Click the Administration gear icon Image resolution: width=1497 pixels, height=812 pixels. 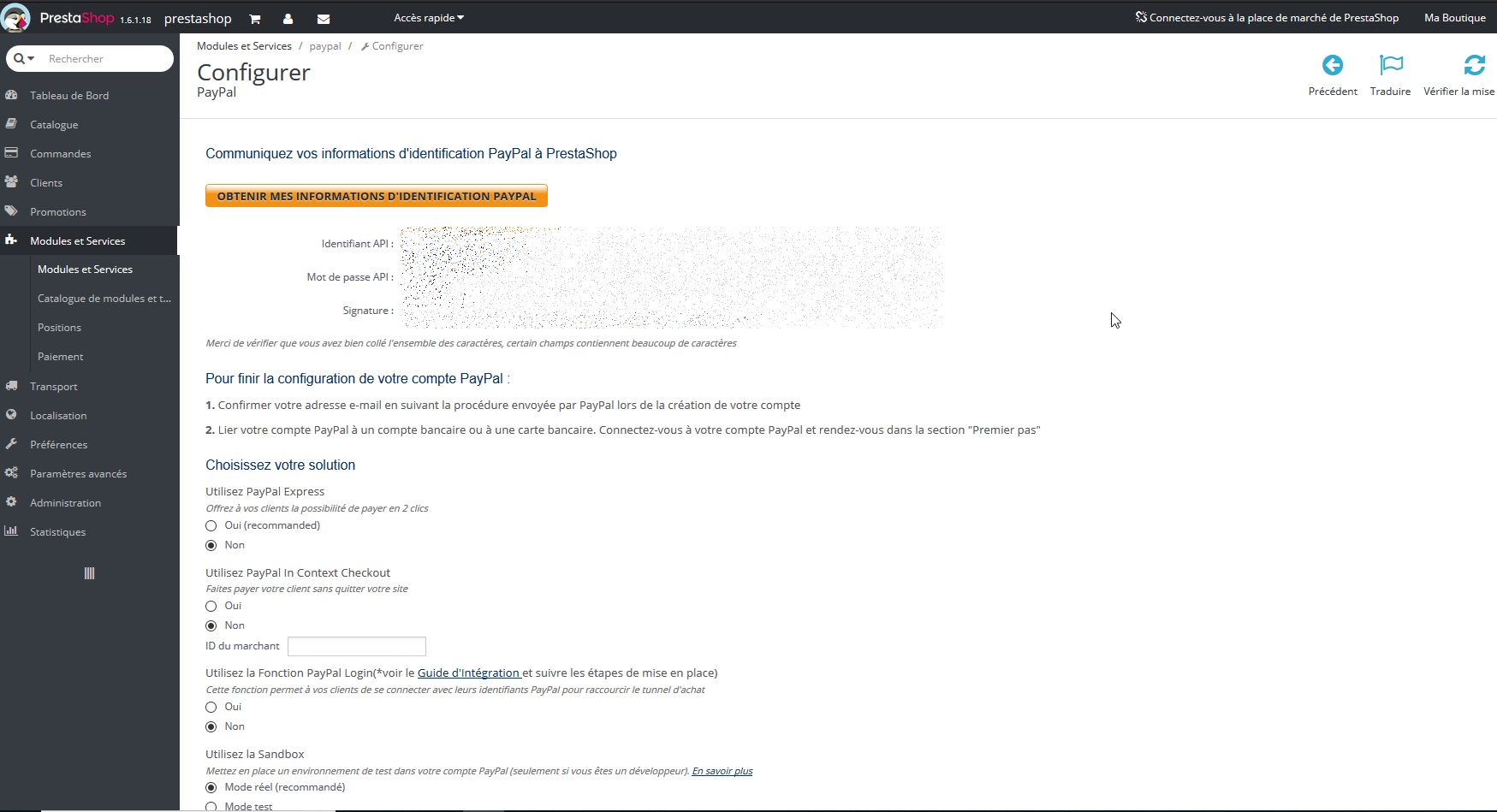click(11, 502)
